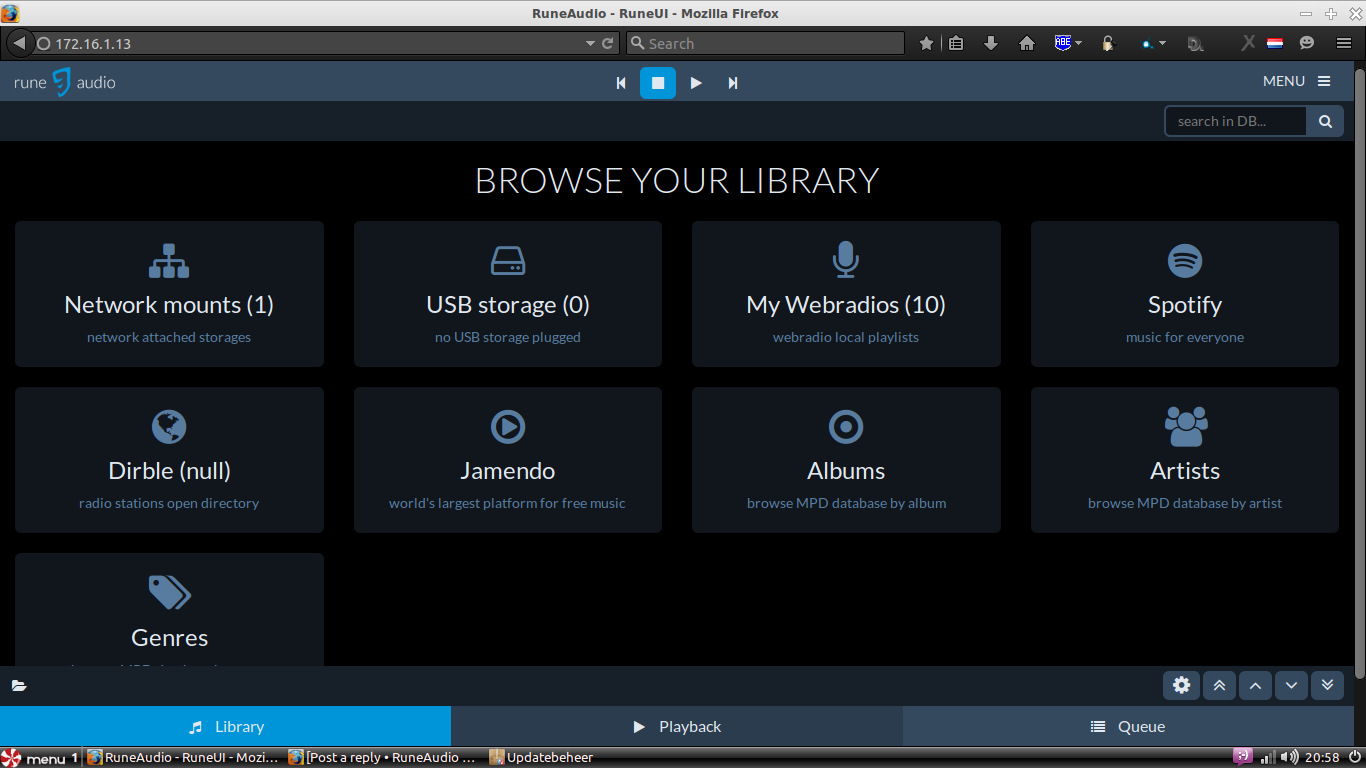Image resolution: width=1366 pixels, height=768 pixels.
Task: Reload the page in Firefox
Action: (x=608, y=44)
